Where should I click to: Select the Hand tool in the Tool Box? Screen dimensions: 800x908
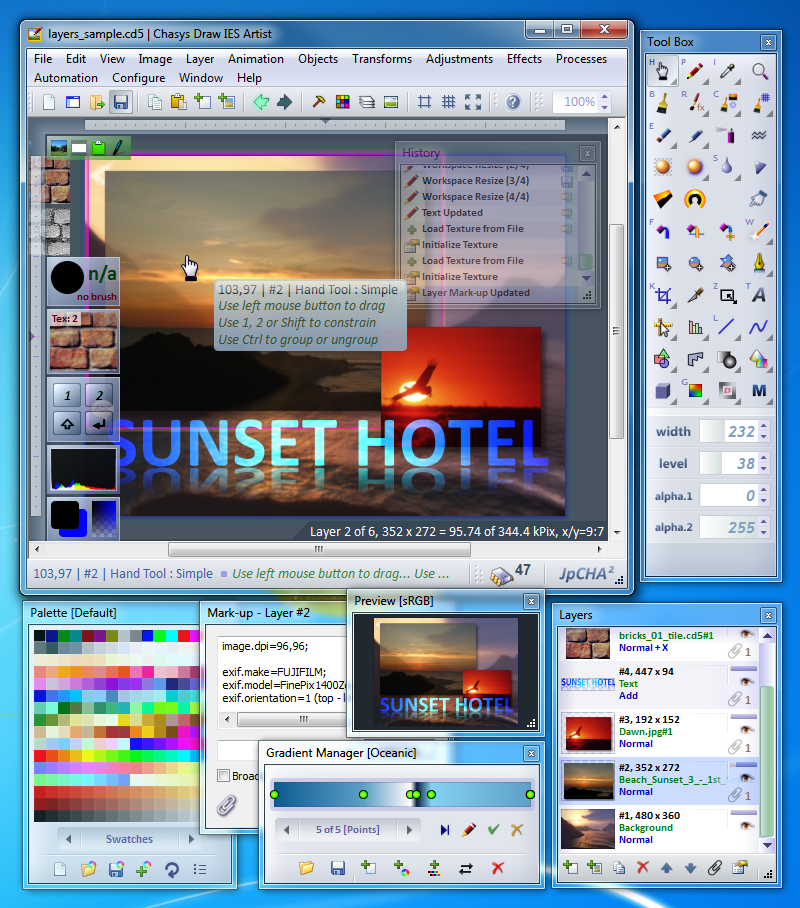coord(662,71)
